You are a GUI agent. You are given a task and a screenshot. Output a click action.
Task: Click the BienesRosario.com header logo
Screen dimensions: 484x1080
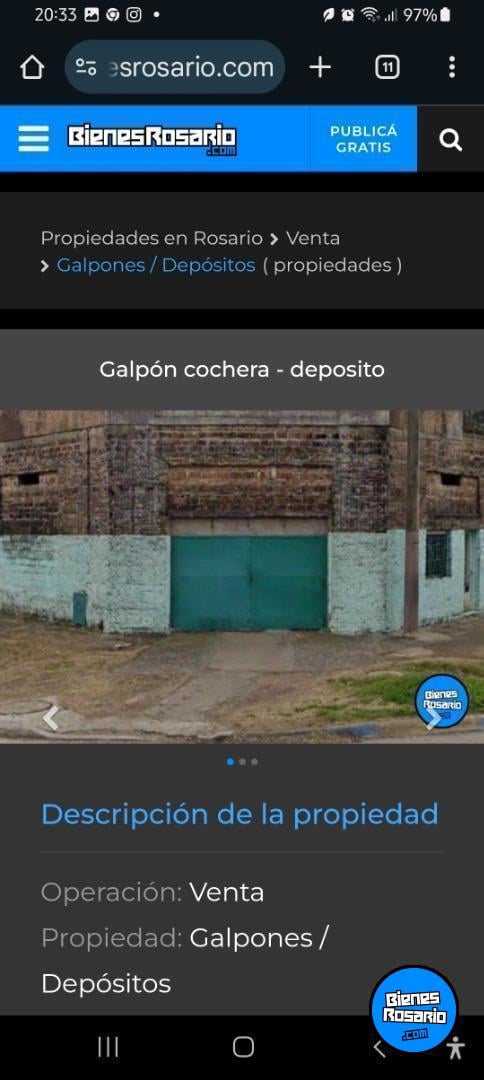pyautogui.click(x=152, y=140)
